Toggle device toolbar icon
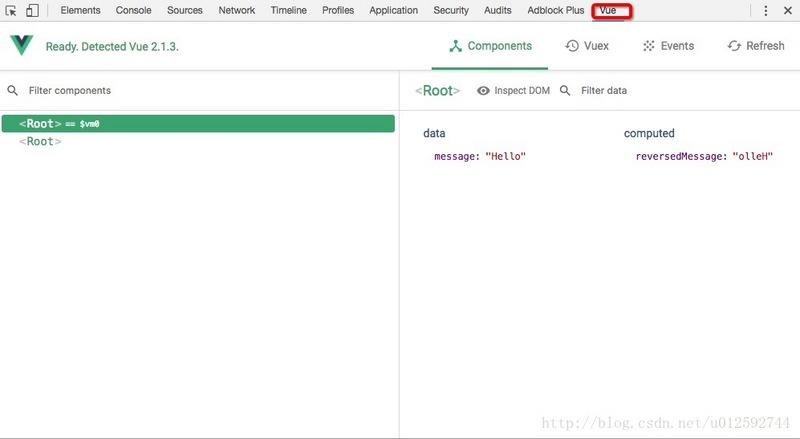800x439 pixels. pyautogui.click(x=32, y=10)
